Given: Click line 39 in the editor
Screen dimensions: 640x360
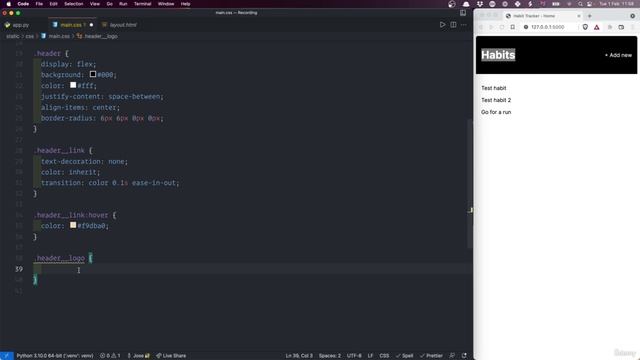Looking at the screenshot, I should (253, 269).
